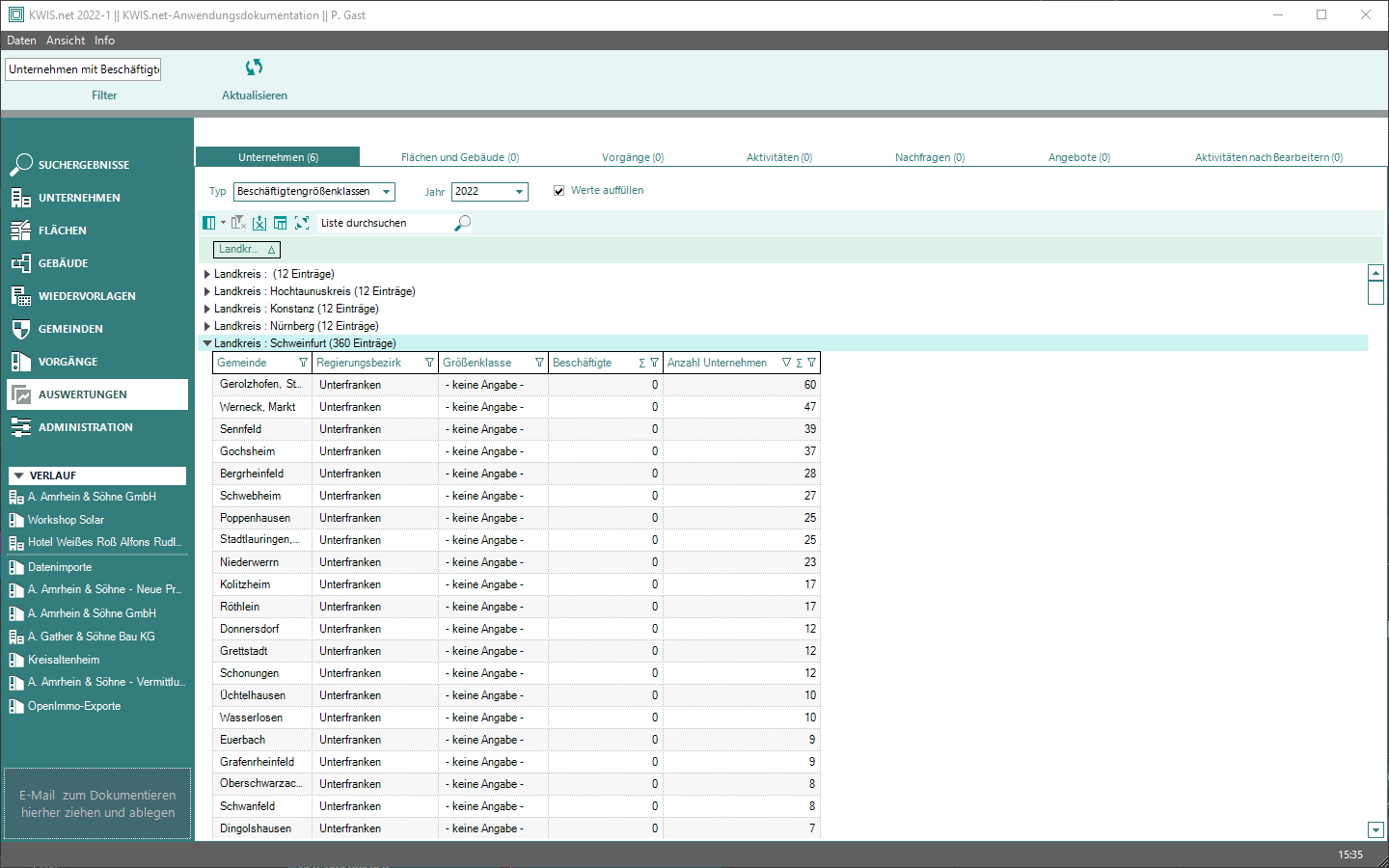Expand the Hochtaunuskreis group

(x=207, y=291)
